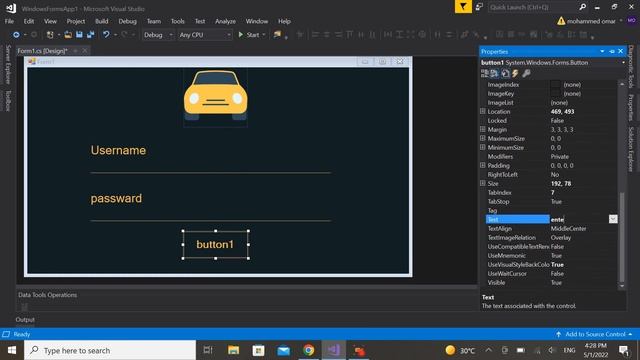The width and height of the screenshot is (640, 360).
Task: Select the button1 control on the form
Action: pos(216,244)
